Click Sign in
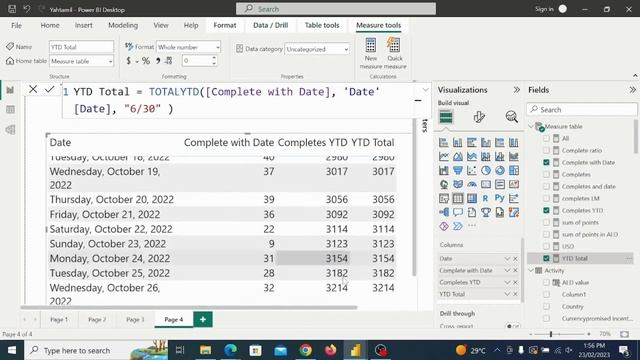Screen dimensions: 640x360 point(544,9)
